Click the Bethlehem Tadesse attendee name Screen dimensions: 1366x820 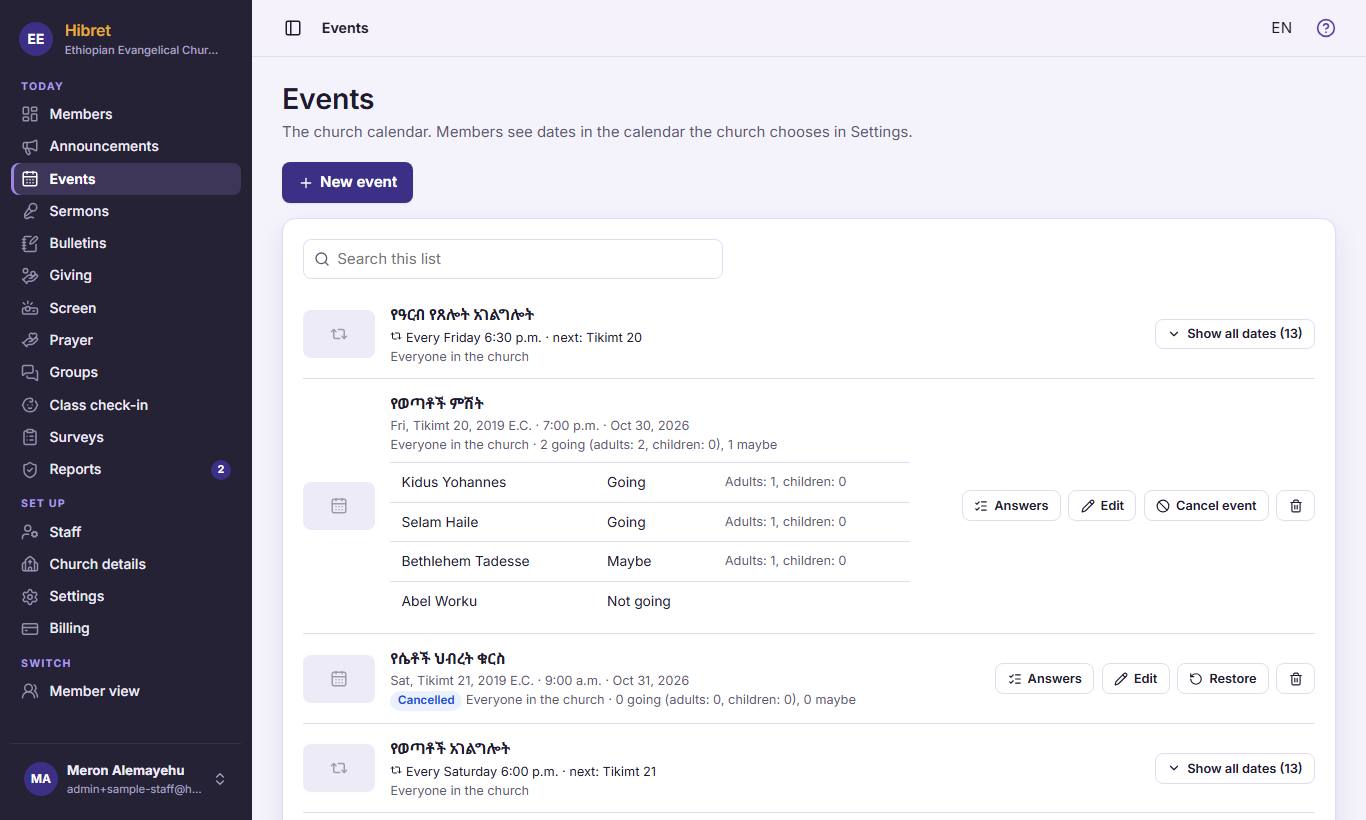pos(465,561)
